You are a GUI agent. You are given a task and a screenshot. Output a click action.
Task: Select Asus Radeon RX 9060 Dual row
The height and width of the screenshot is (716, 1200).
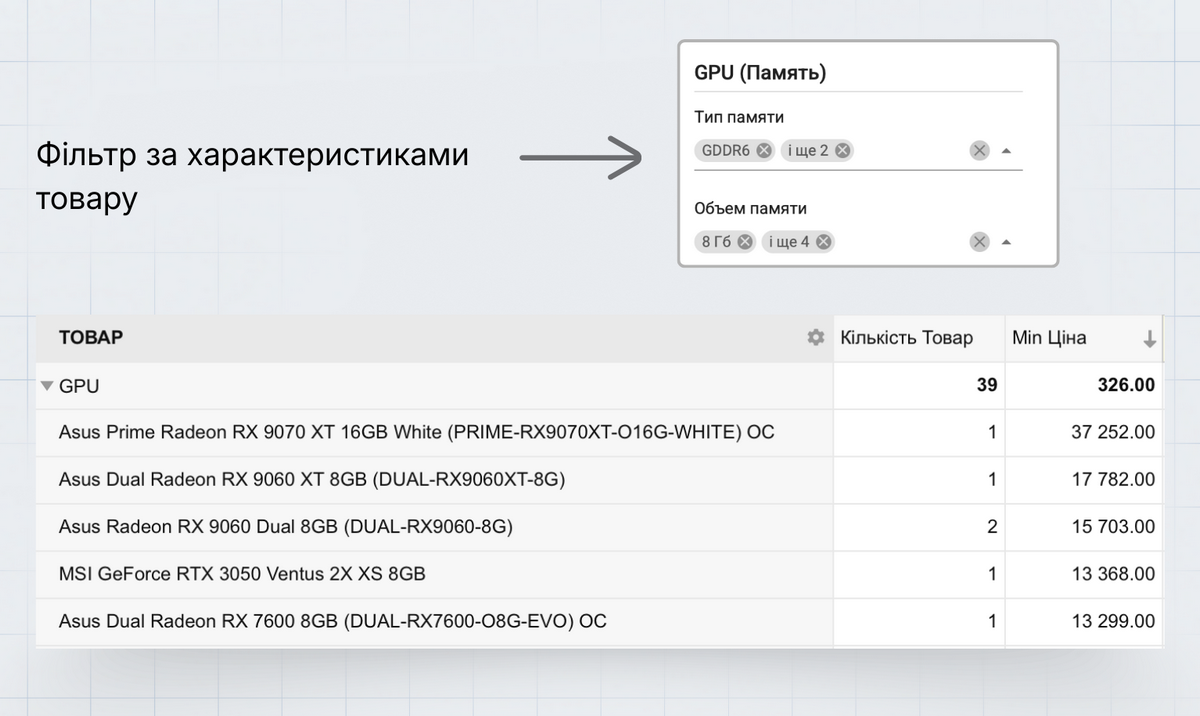(285, 527)
